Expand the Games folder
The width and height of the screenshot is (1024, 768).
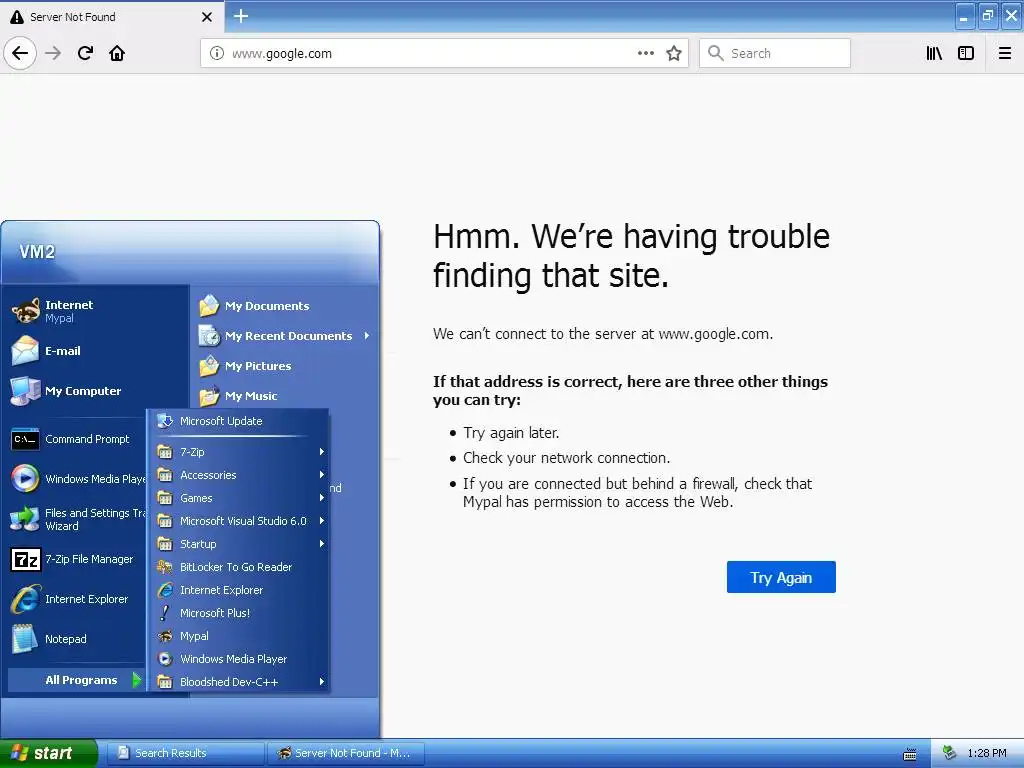(x=239, y=498)
